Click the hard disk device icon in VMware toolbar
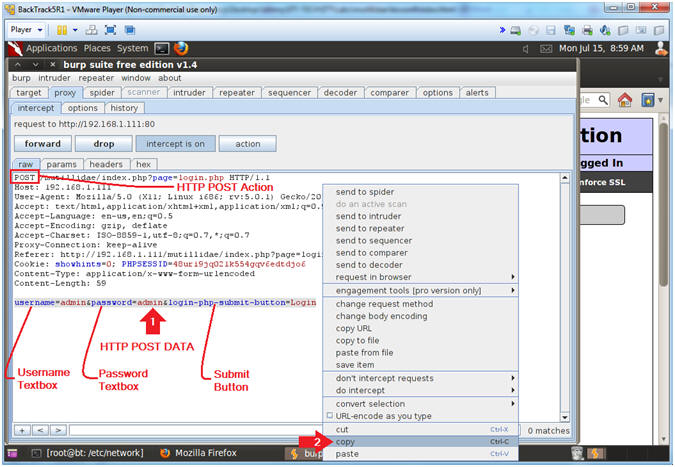675x467 pixels. point(515,31)
